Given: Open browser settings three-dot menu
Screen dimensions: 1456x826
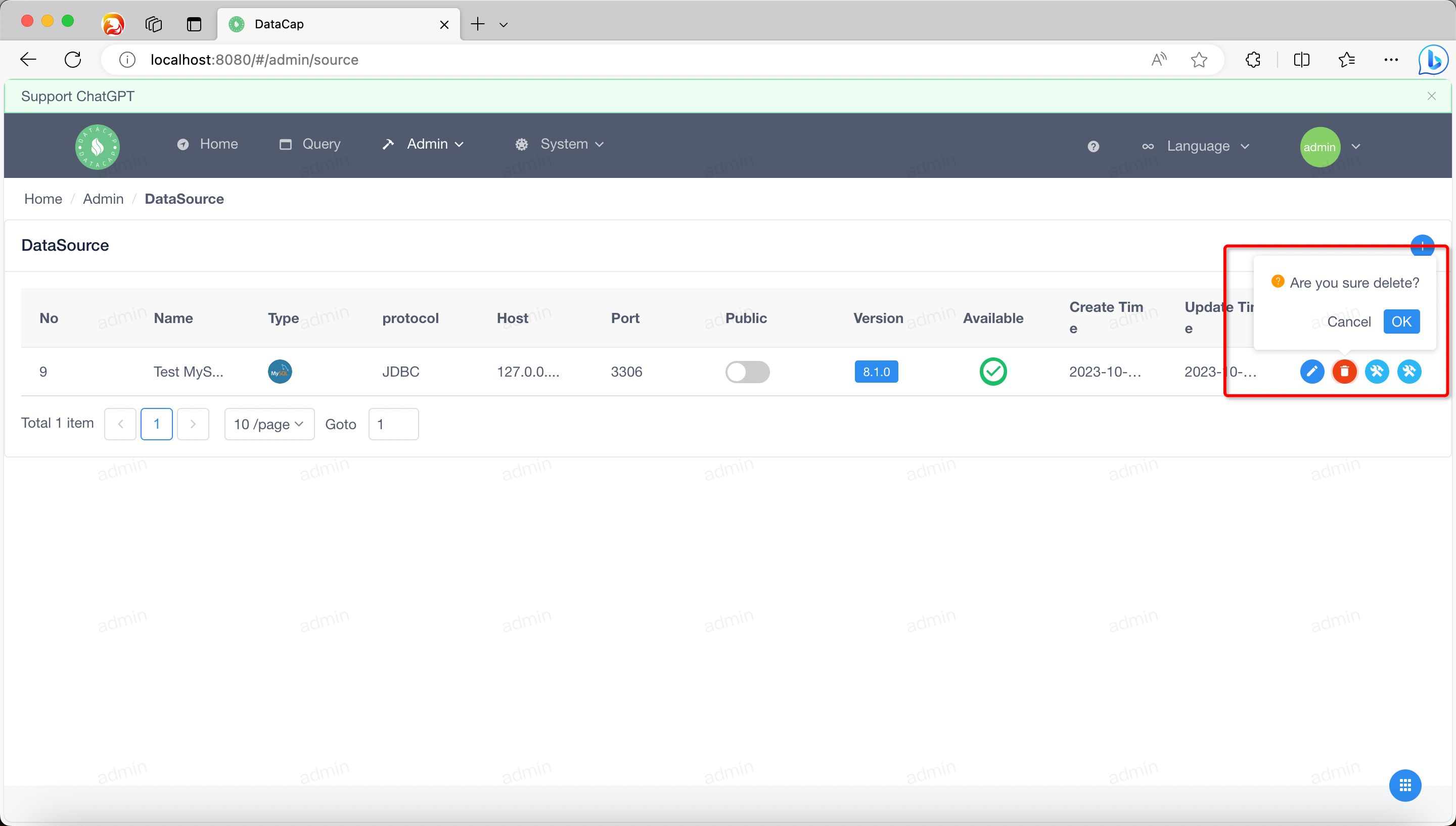Looking at the screenshot, I should 1391,60.
